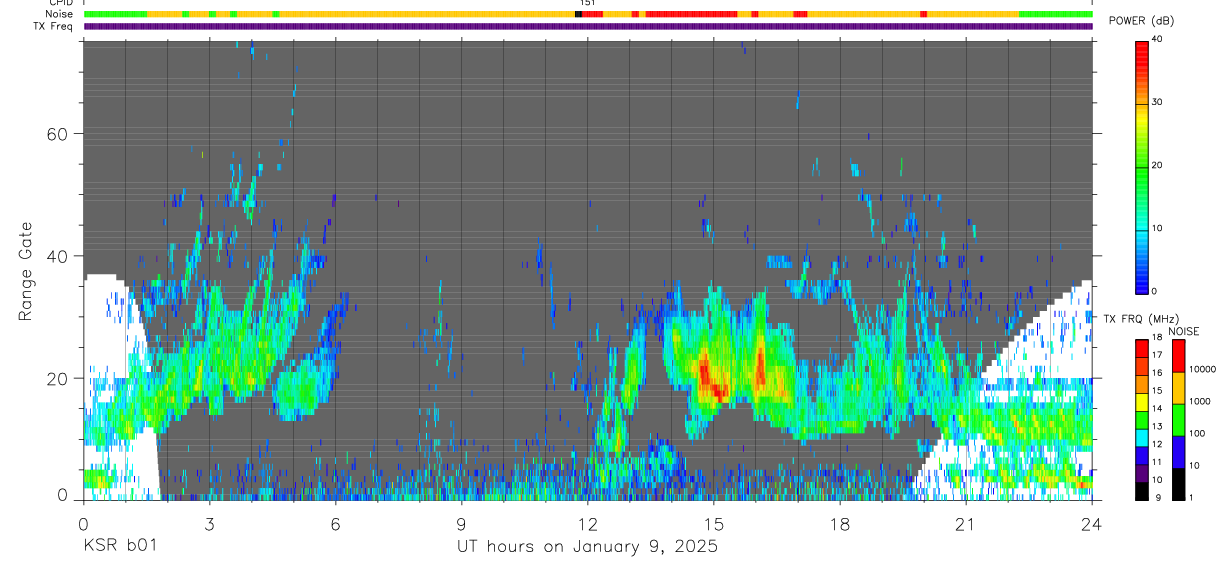Click the "100" label on NOISE scale
This screenshot has height=567, width=1228.
(x=1198, y=433)
